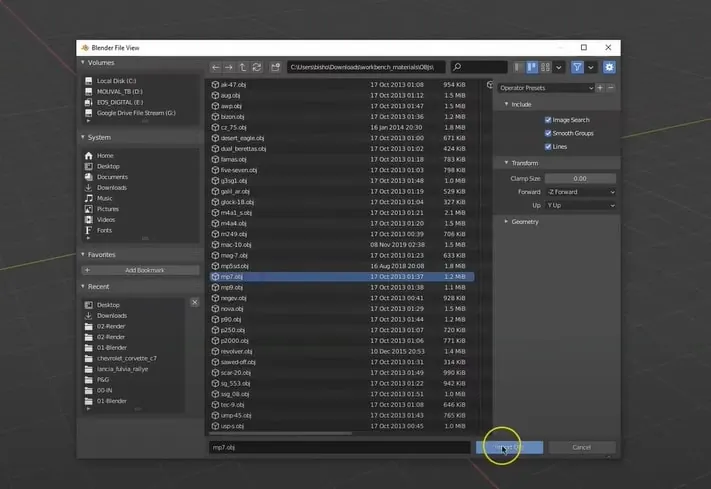Toggle Smooth Groups checkbox
711x489 pixels.
click(548, 133)
